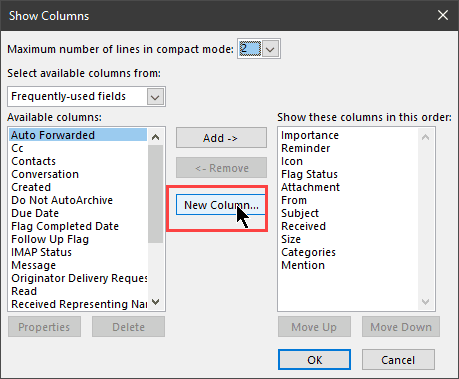Select Auto Forwarded in Available columns
This screenshot has height=379, width=459.
[x=78, y=135]
